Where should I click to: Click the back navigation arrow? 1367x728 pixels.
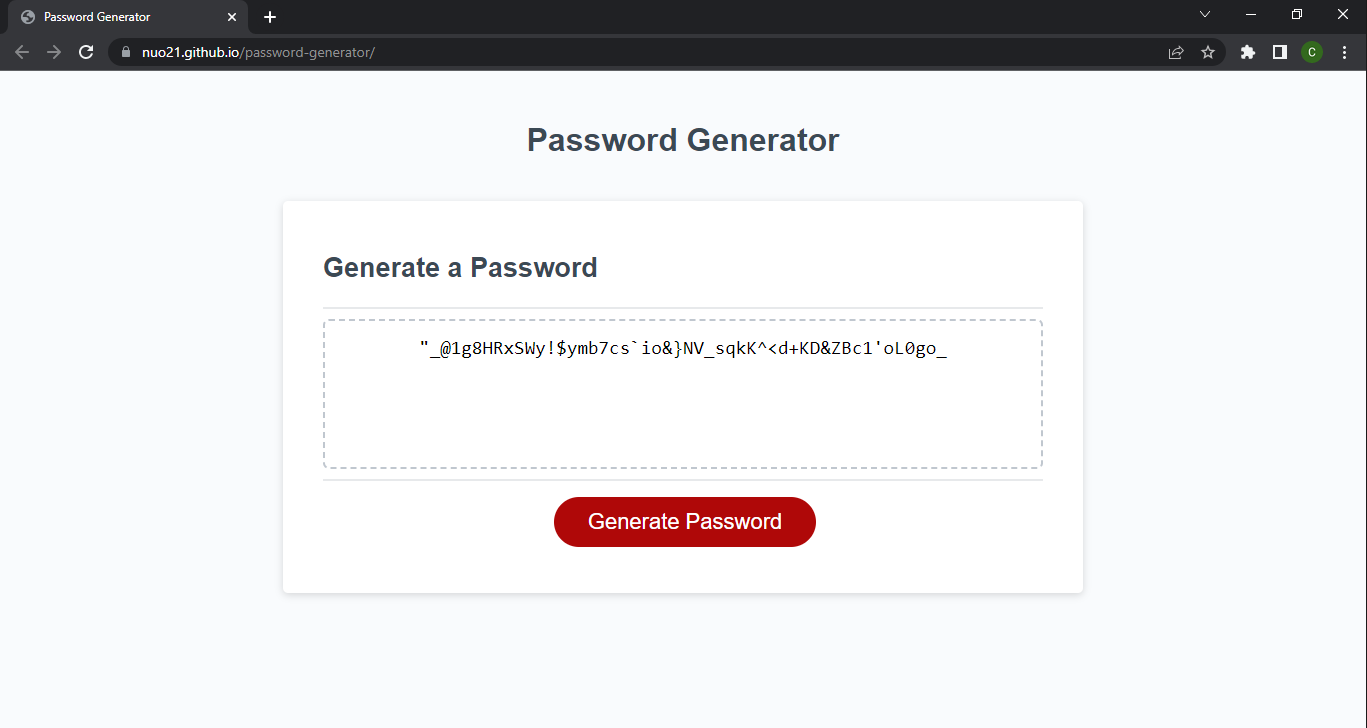(22, 52)
